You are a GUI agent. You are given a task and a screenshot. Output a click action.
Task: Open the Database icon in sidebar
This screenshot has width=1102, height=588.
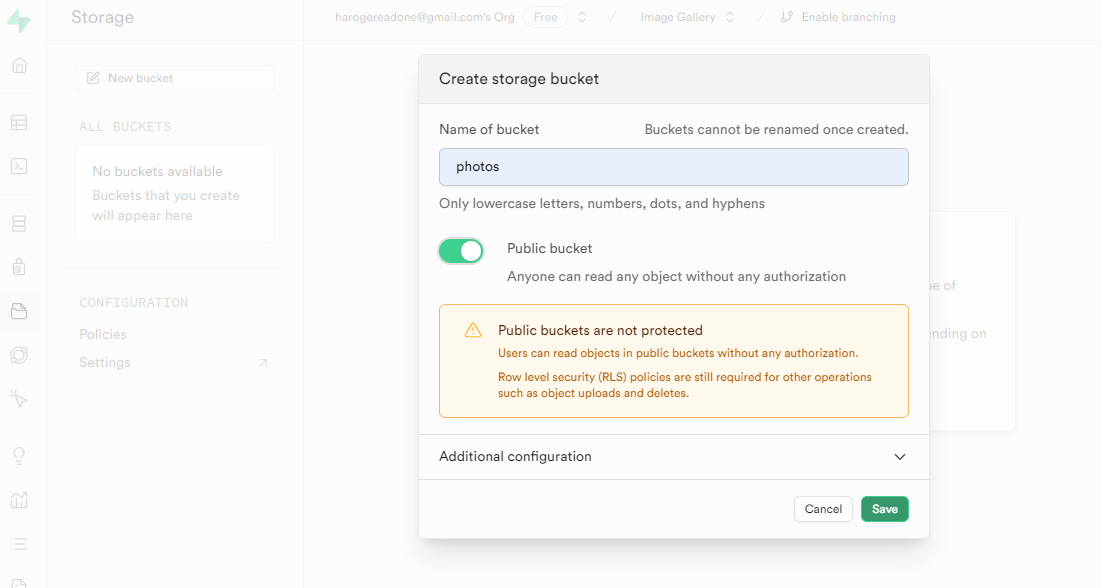[x=19, y=223]
